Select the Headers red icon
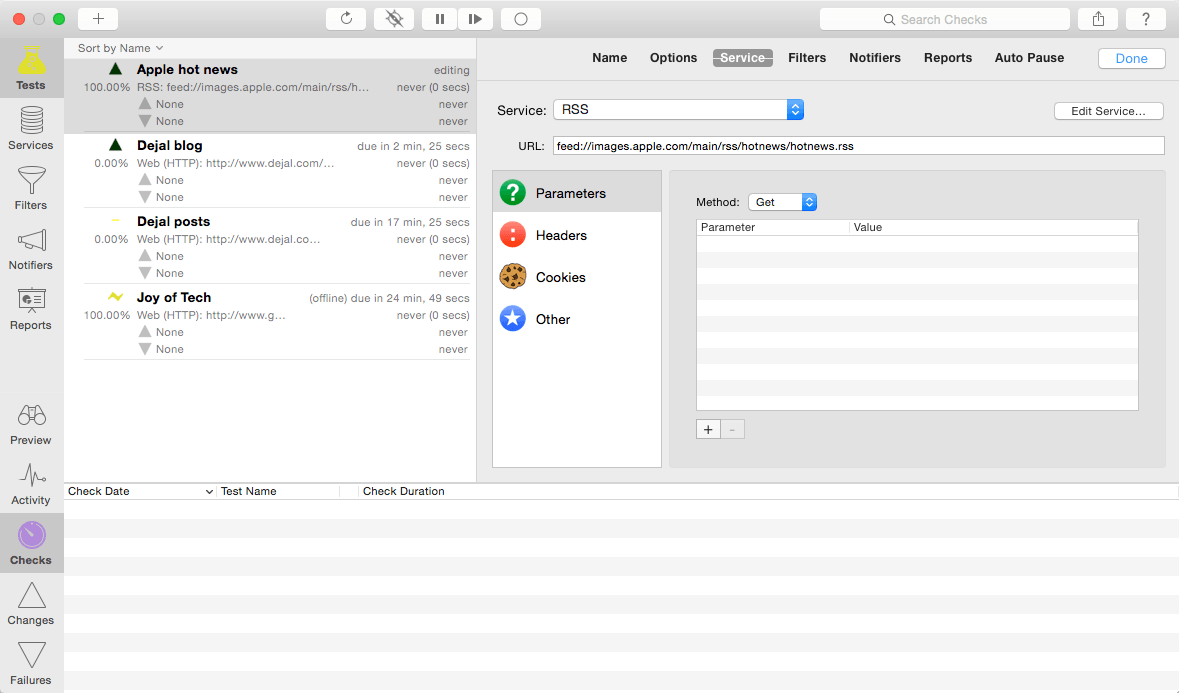Screen dimensions: 1179x693 pos(513,235)
